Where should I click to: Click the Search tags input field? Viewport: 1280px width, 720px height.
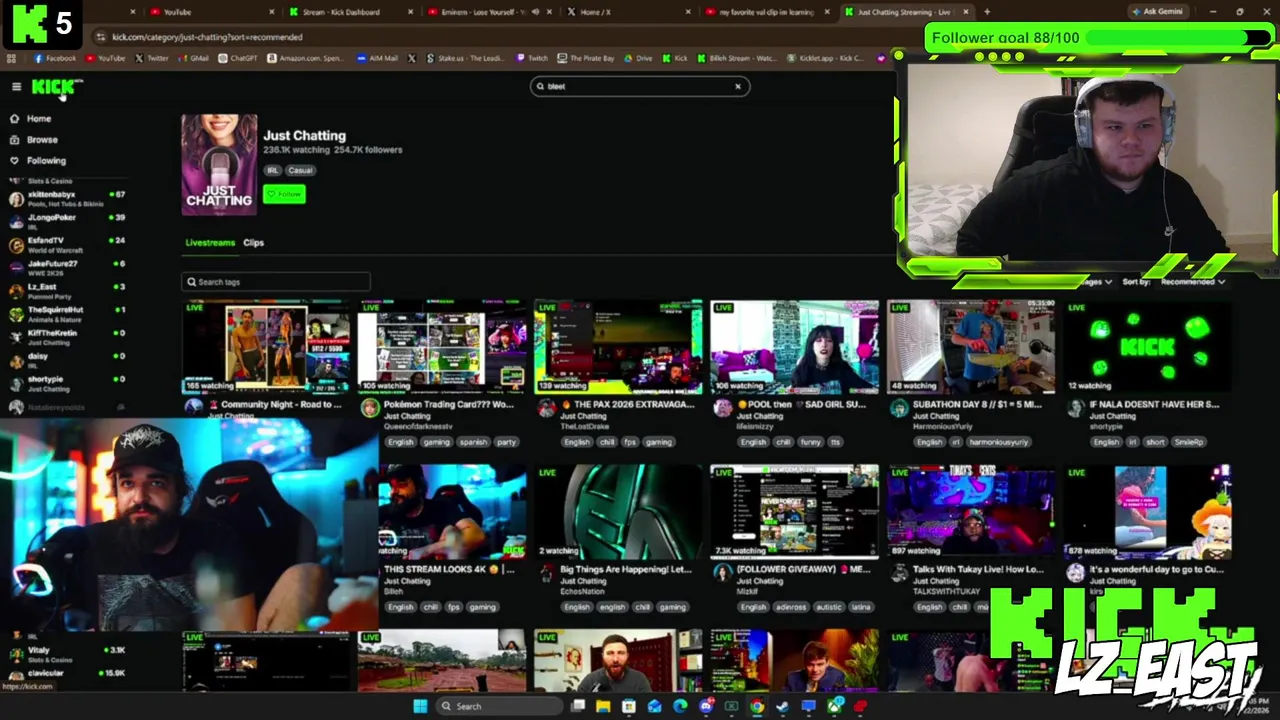tap(276, 282)
